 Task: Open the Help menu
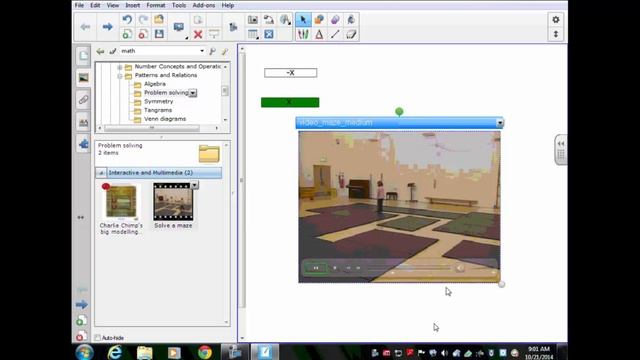tap(228, 5)
